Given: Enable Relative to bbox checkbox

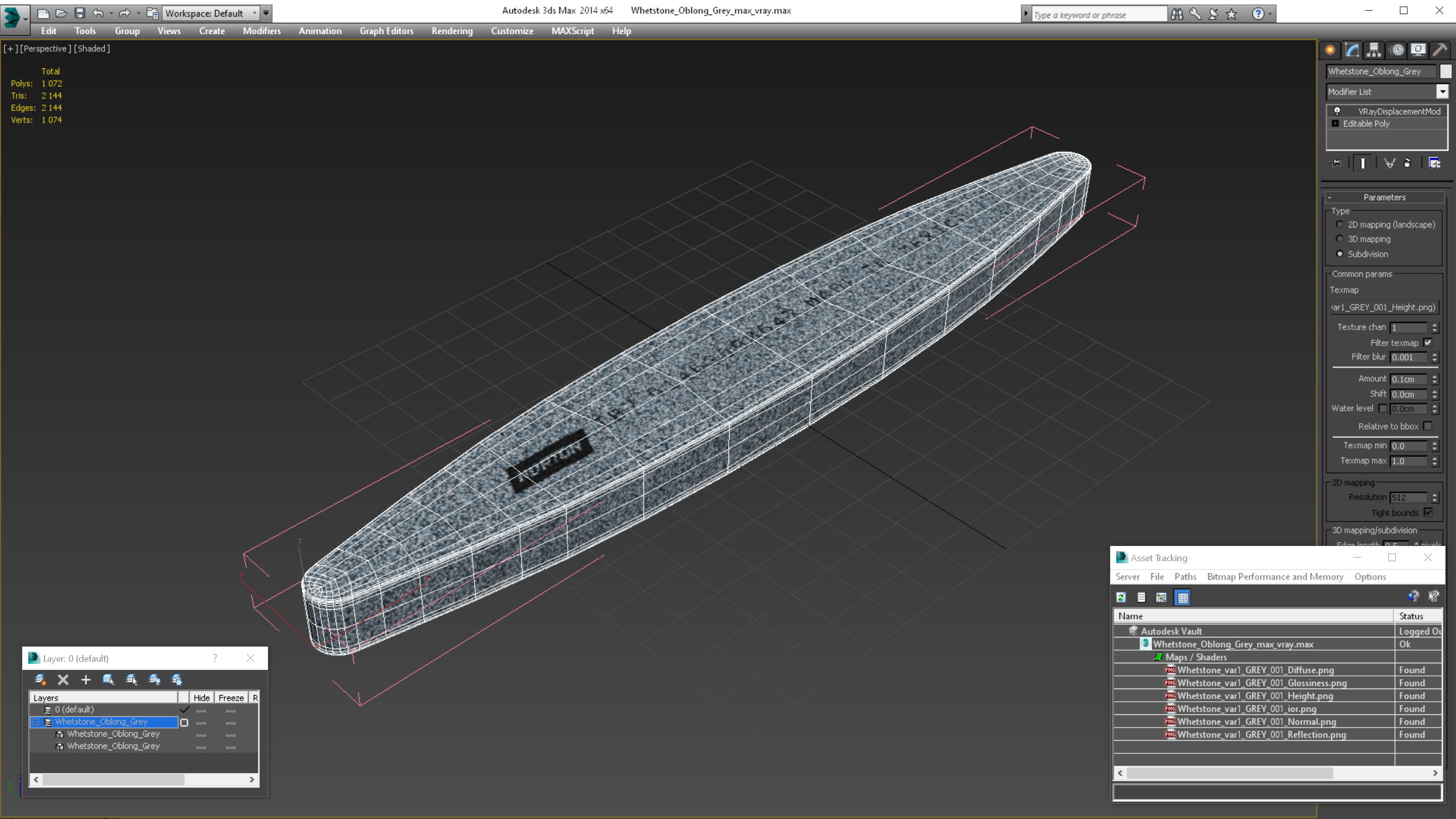Looking at the screenshot, I should (1428, 426).
